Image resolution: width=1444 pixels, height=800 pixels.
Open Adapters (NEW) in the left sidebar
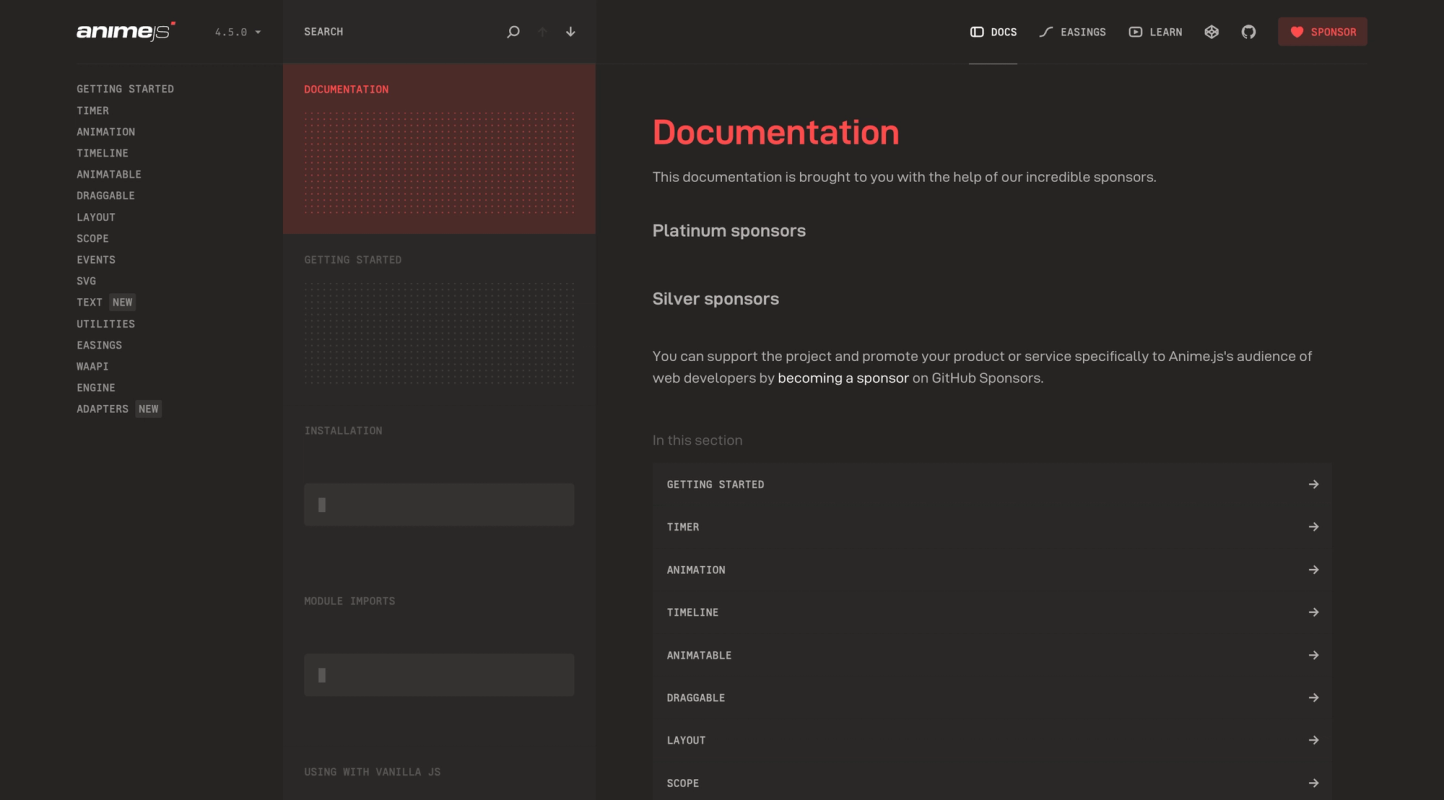click(119, 409)
